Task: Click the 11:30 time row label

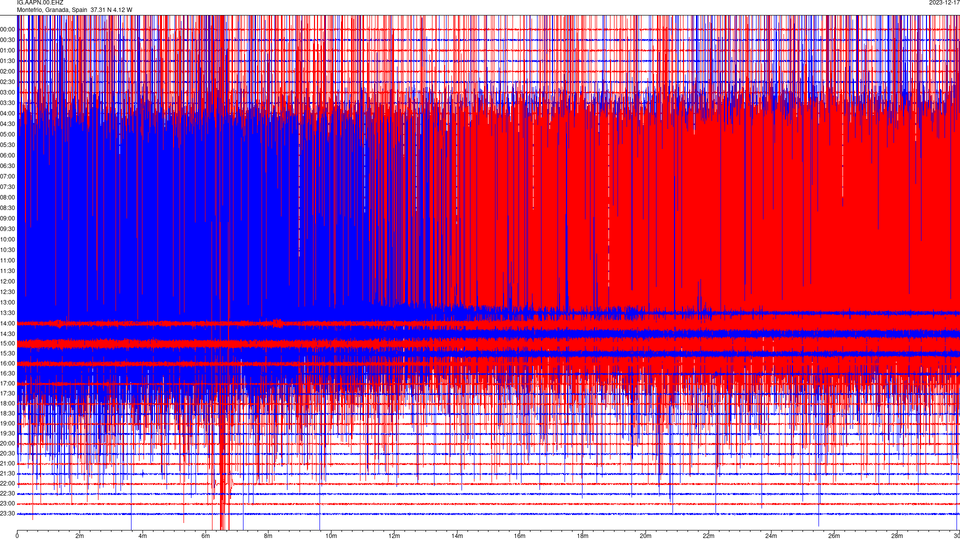Action: 7,270
